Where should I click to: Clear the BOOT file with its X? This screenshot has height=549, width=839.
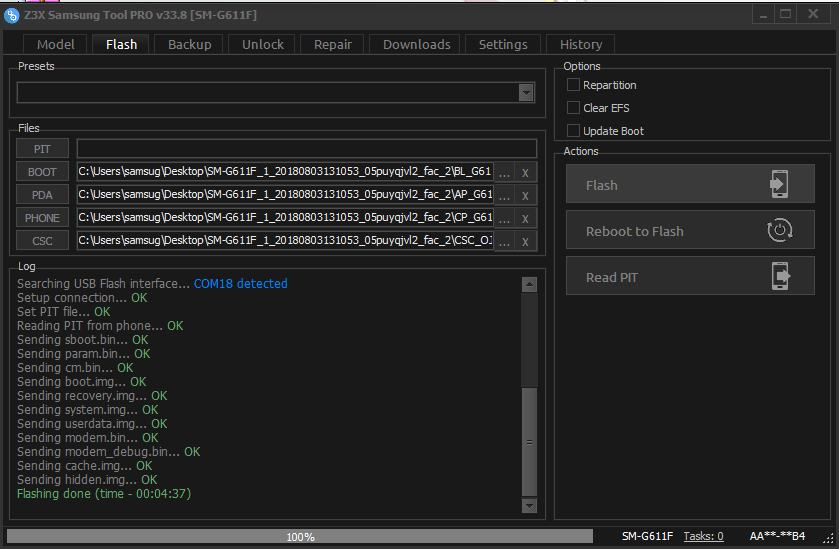(525, 172)
